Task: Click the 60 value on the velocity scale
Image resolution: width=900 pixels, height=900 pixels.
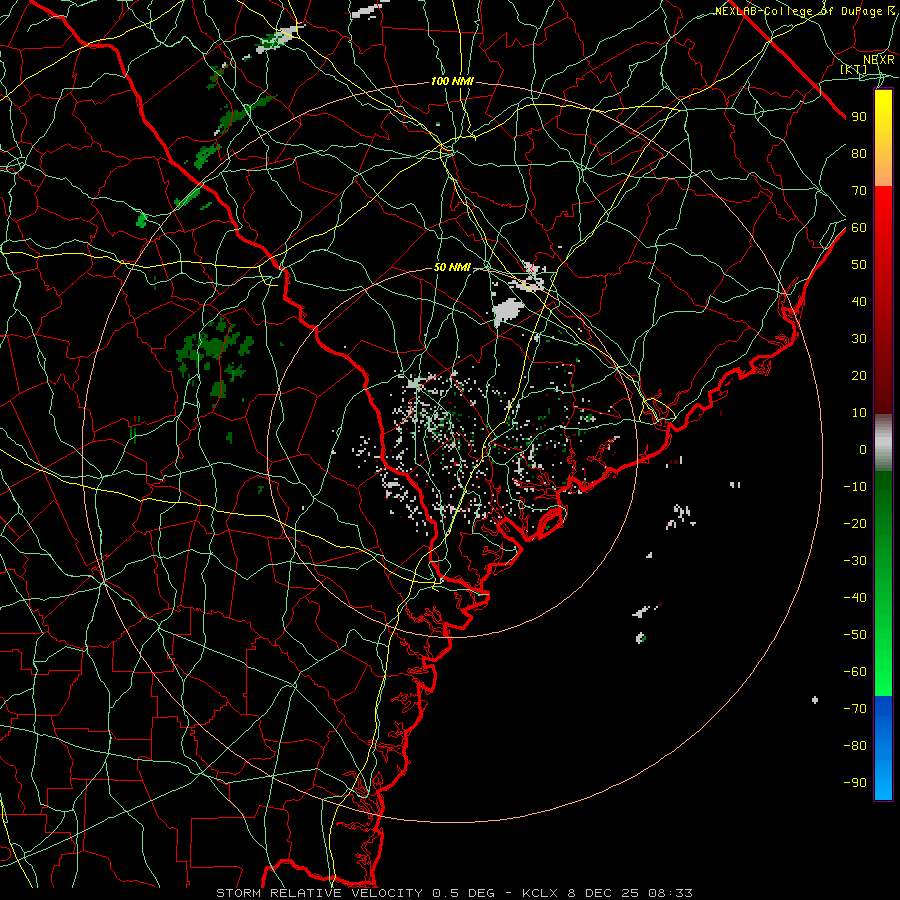Action: (x=859, y=228)
